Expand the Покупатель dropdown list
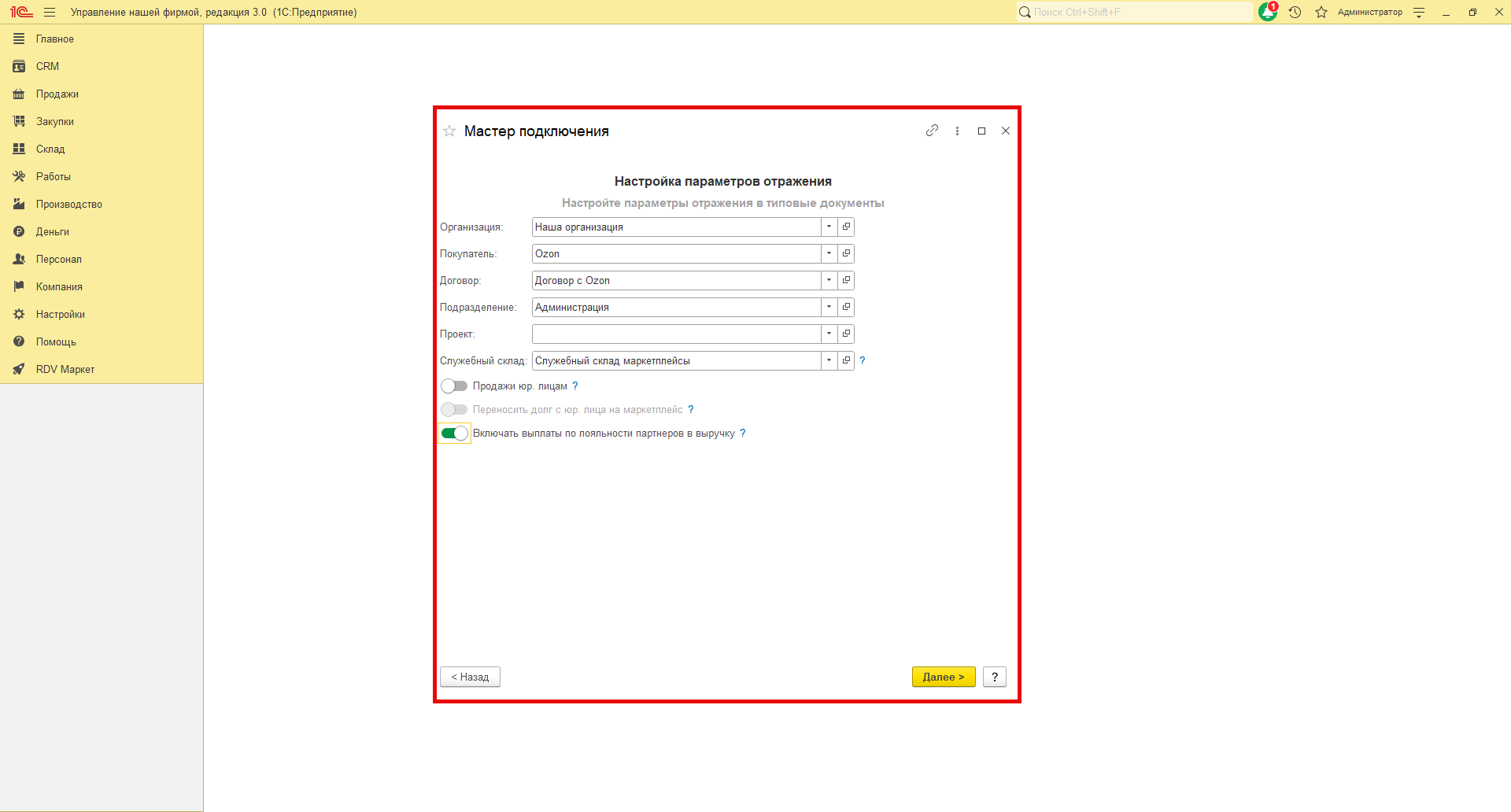The width and height of the screenshot is (1511, 812). pyautogui.click(x=829, y=253)
